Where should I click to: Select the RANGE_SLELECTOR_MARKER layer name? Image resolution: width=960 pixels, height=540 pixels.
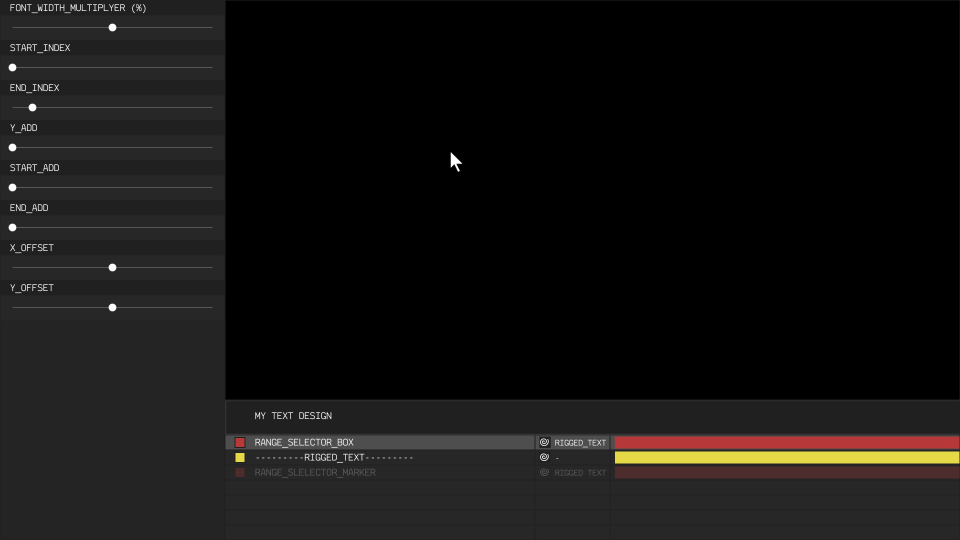[x=315, y=473]
